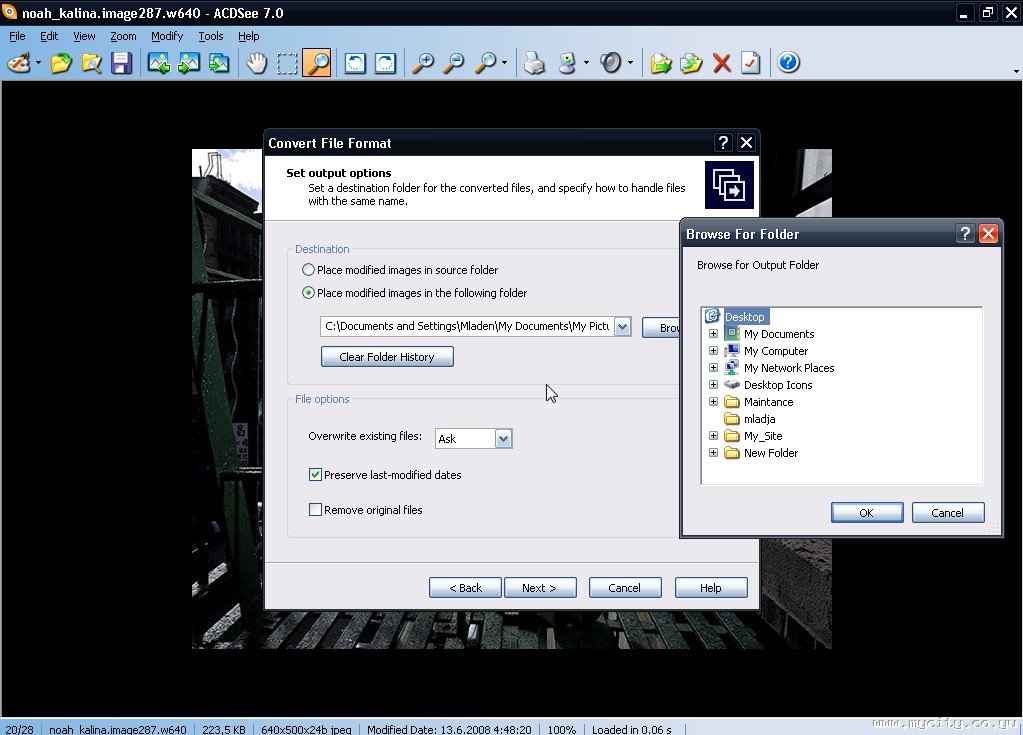Click Cancel in Convert File Format dialog
The width and height of the screenshot is (1023, 735).
pos(624,588)
